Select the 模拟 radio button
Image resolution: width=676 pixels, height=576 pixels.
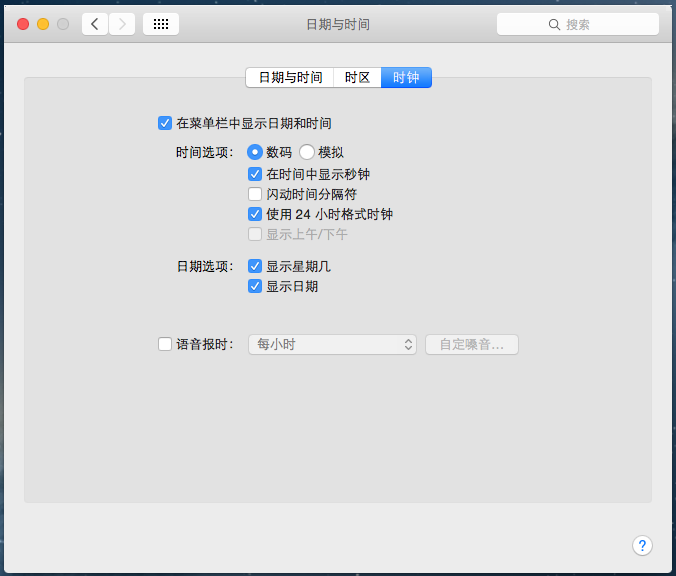(307, 152)
